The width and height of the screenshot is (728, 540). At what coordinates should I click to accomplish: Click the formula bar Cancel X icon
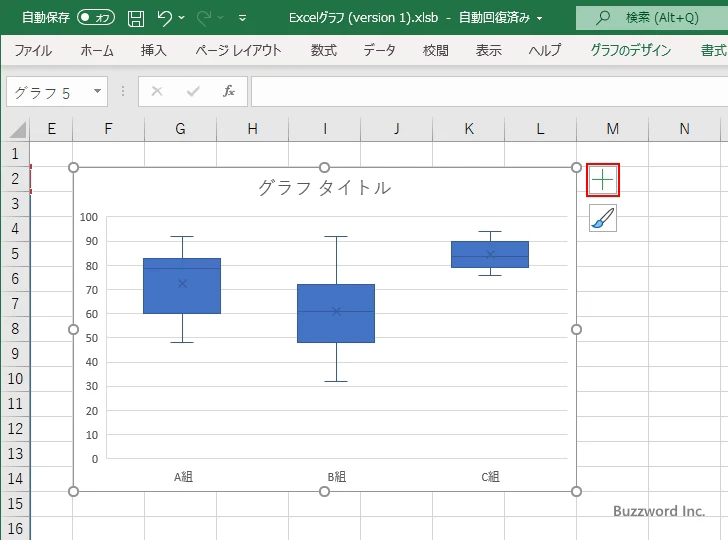pyautogui.click(x=157, y=91)
